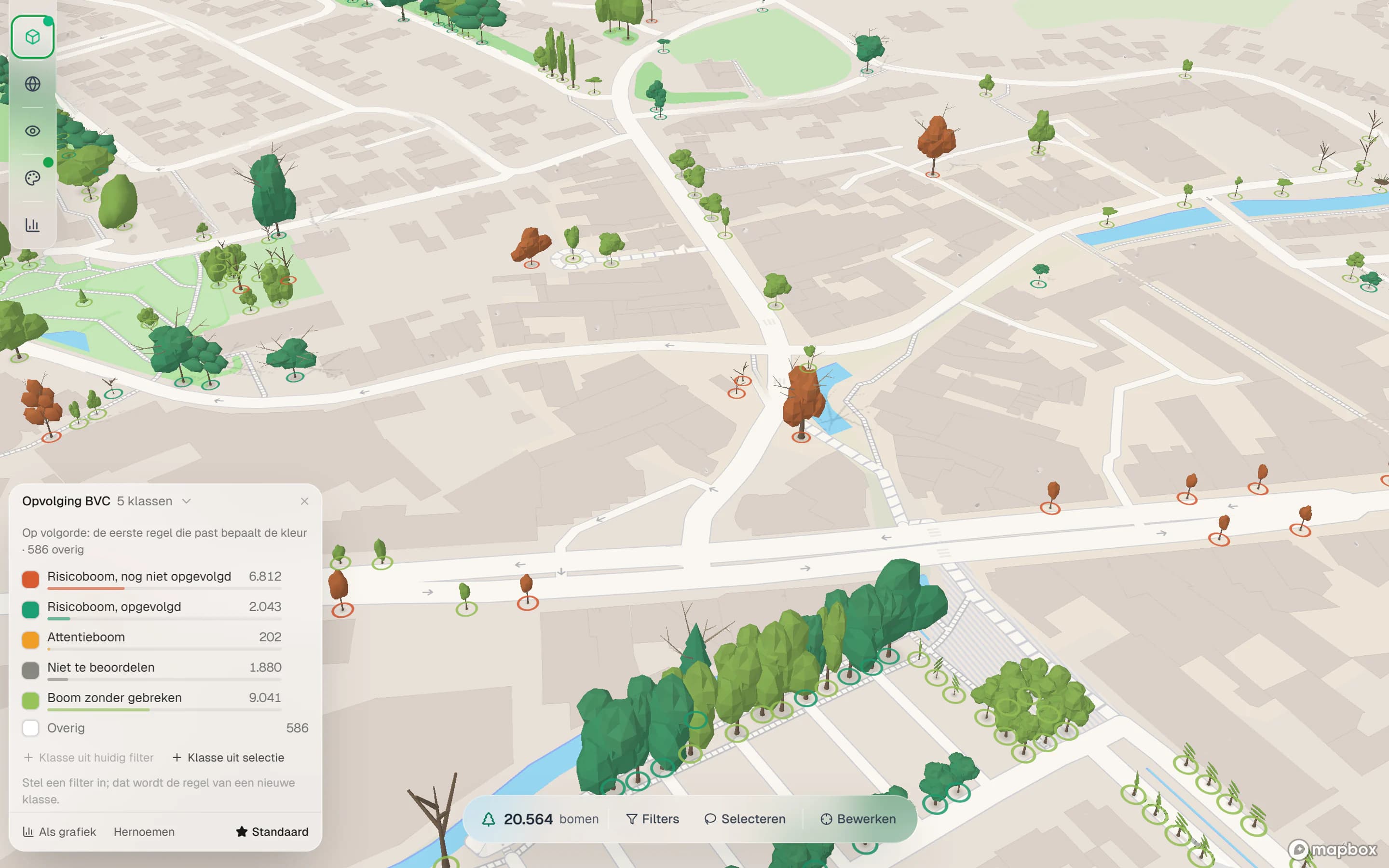
Task: Select 'Niet te beoordelen' class label
Action: pyautogui.click(x=101, y=667)
